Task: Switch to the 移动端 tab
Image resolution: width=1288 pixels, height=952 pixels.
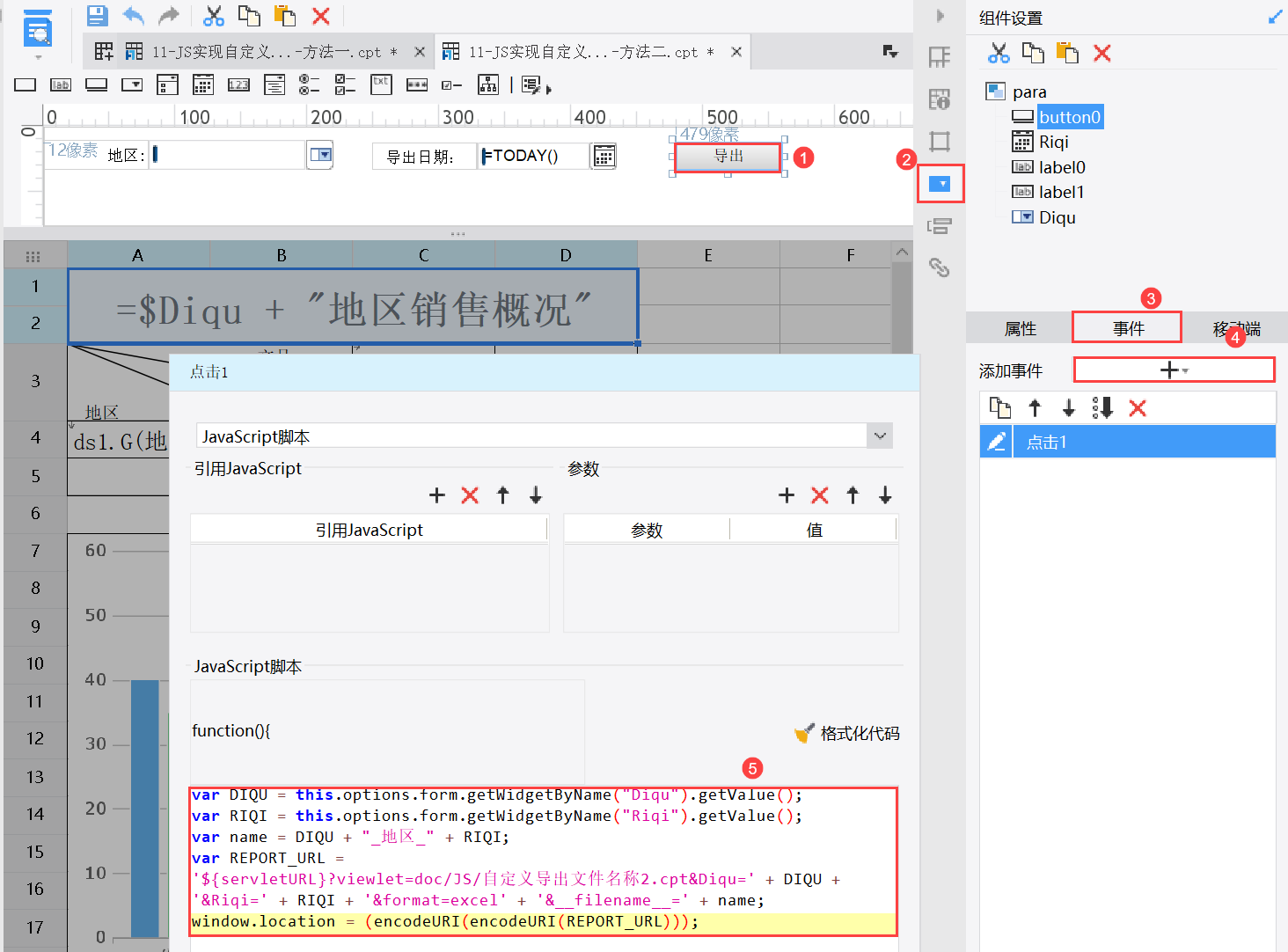Action: coord(1236,328)
